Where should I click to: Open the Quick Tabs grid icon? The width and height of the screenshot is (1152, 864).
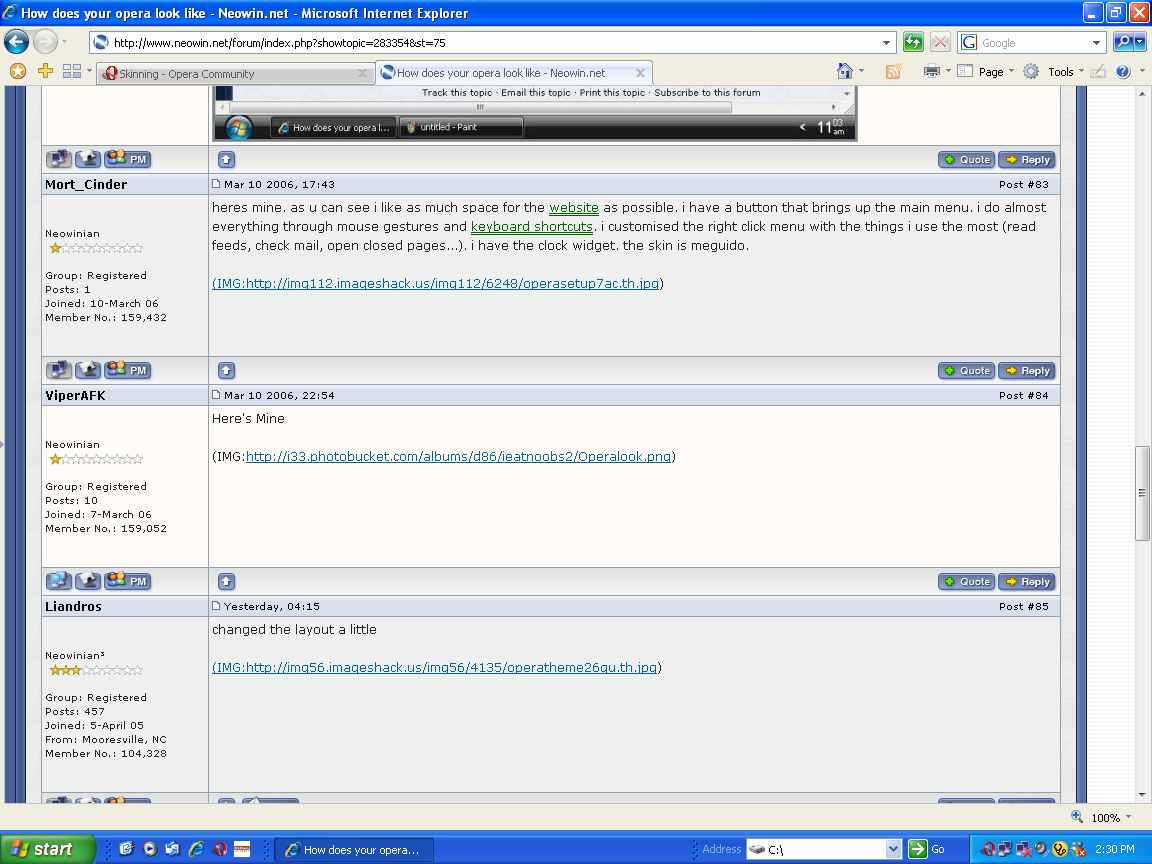click(x=71, y=71)
